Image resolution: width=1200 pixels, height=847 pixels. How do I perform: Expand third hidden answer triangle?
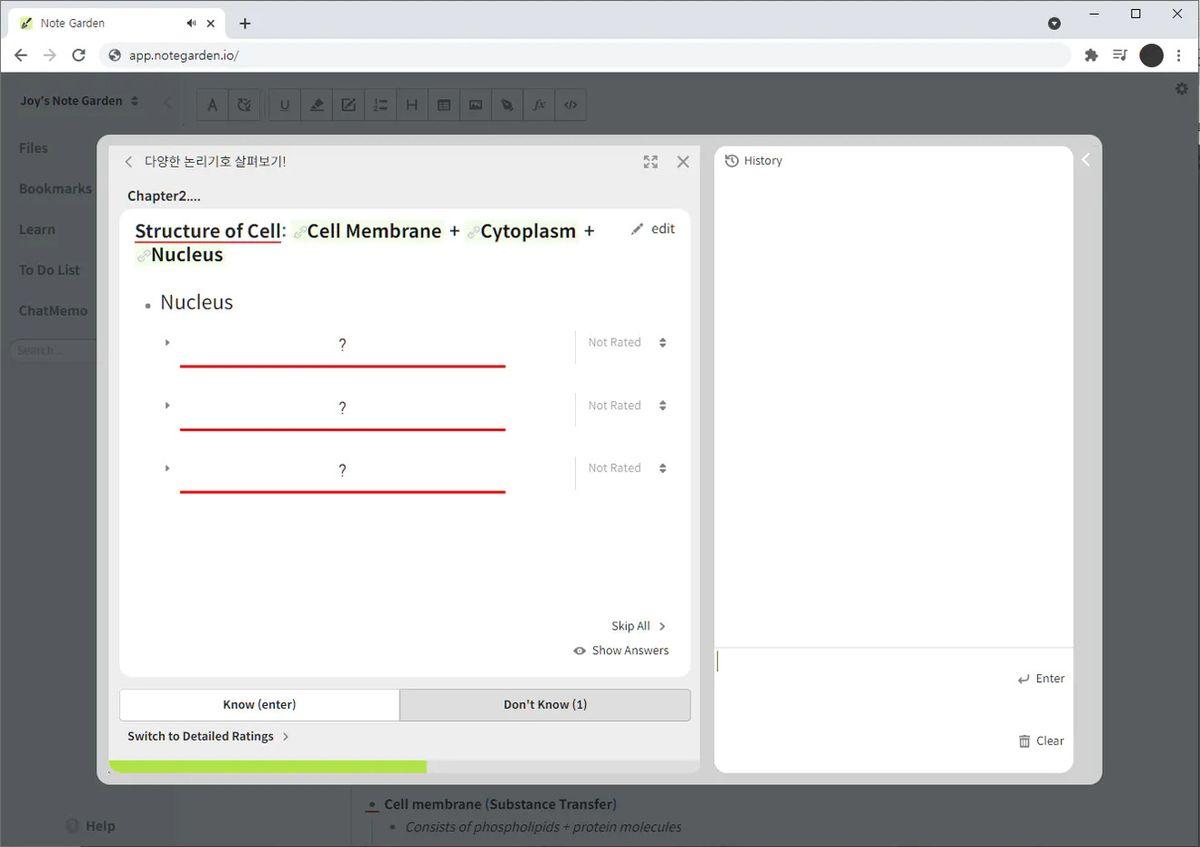tap(167, 468)
